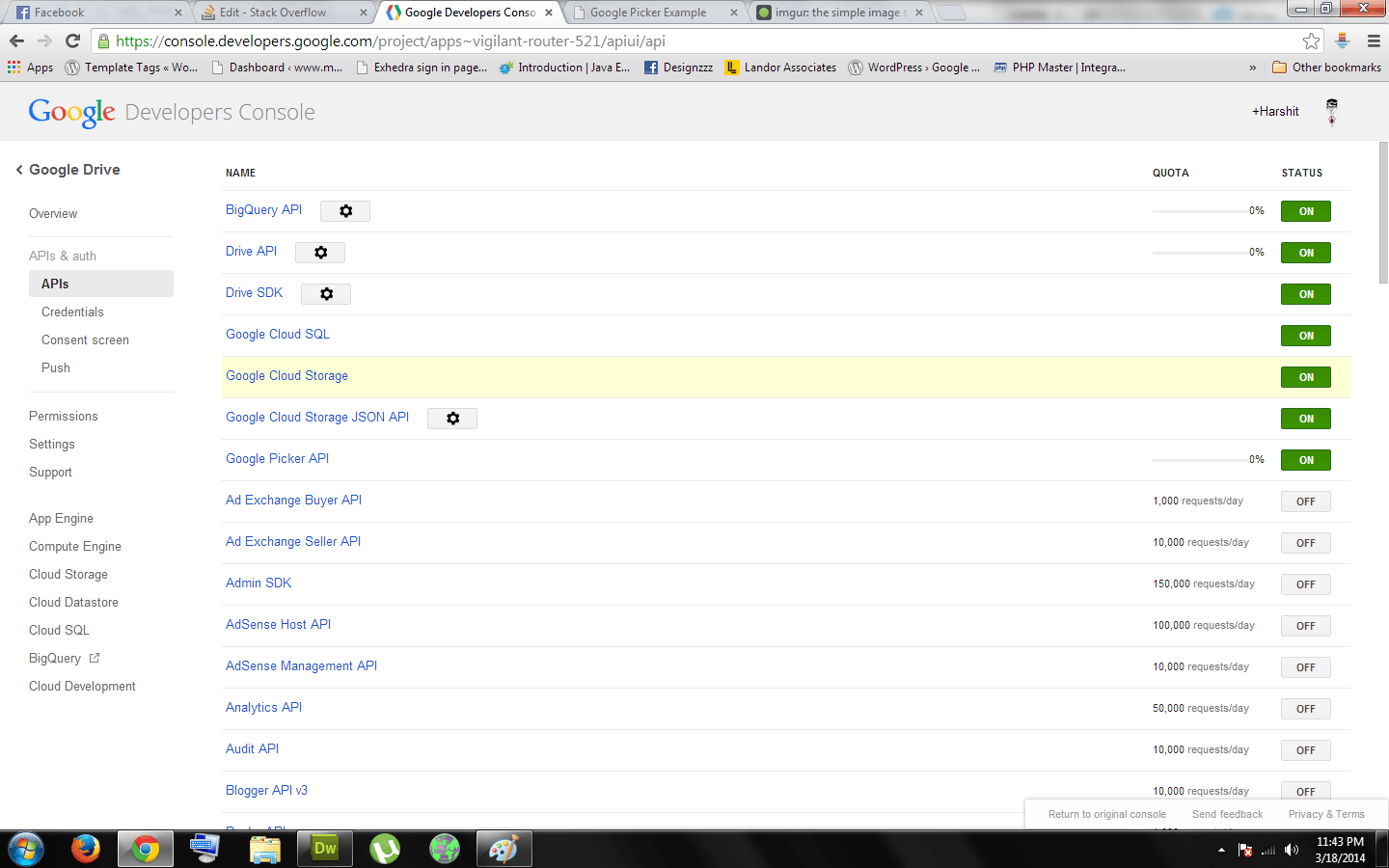This screenshot has height=868, width=1389.
Task: Turn off Drive API toggle
Action: coord(1306,253)
